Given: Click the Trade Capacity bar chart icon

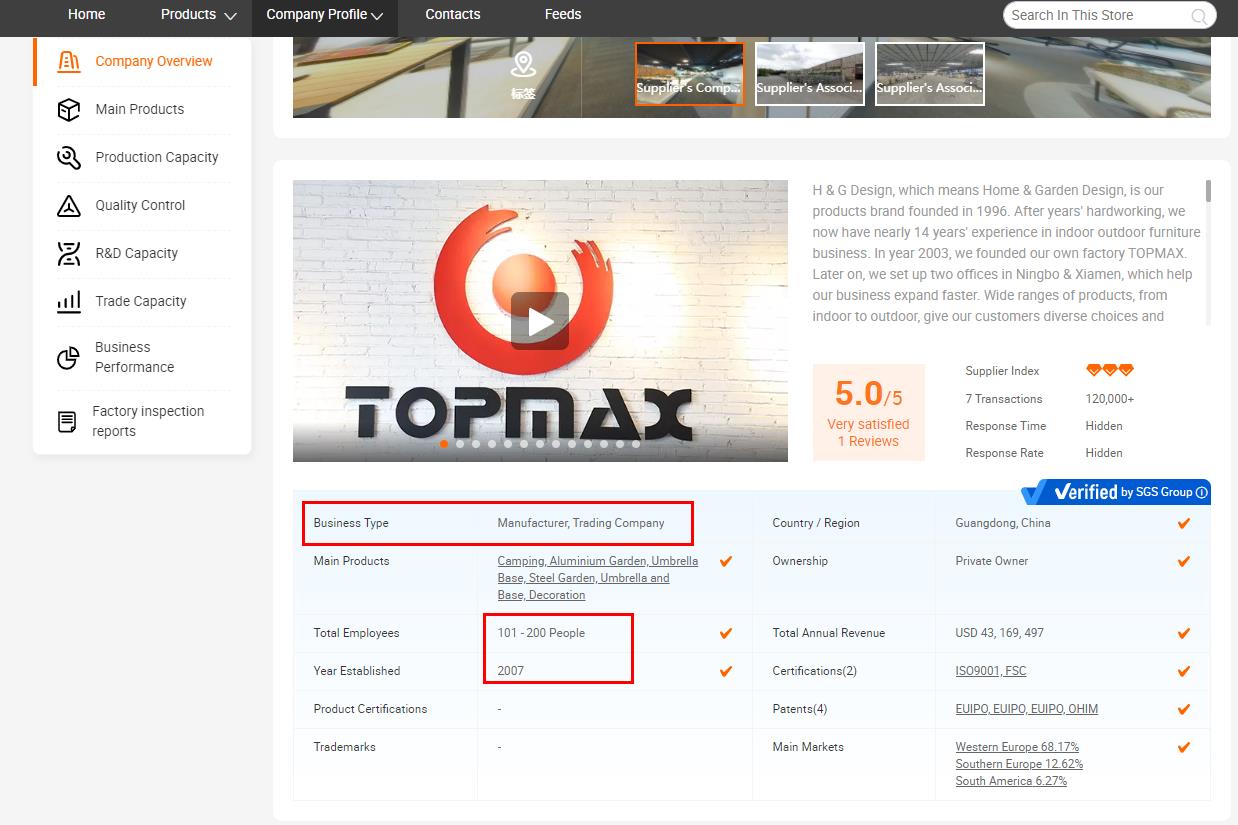Looking at the screenshot, I should pyautogui.click(x=69, y=301).
